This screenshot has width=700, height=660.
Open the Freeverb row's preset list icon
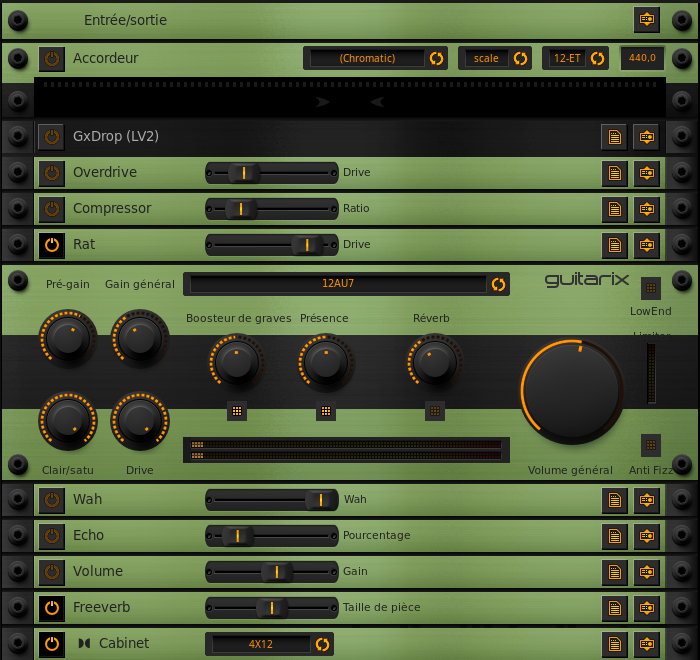(x=614, y=608)
